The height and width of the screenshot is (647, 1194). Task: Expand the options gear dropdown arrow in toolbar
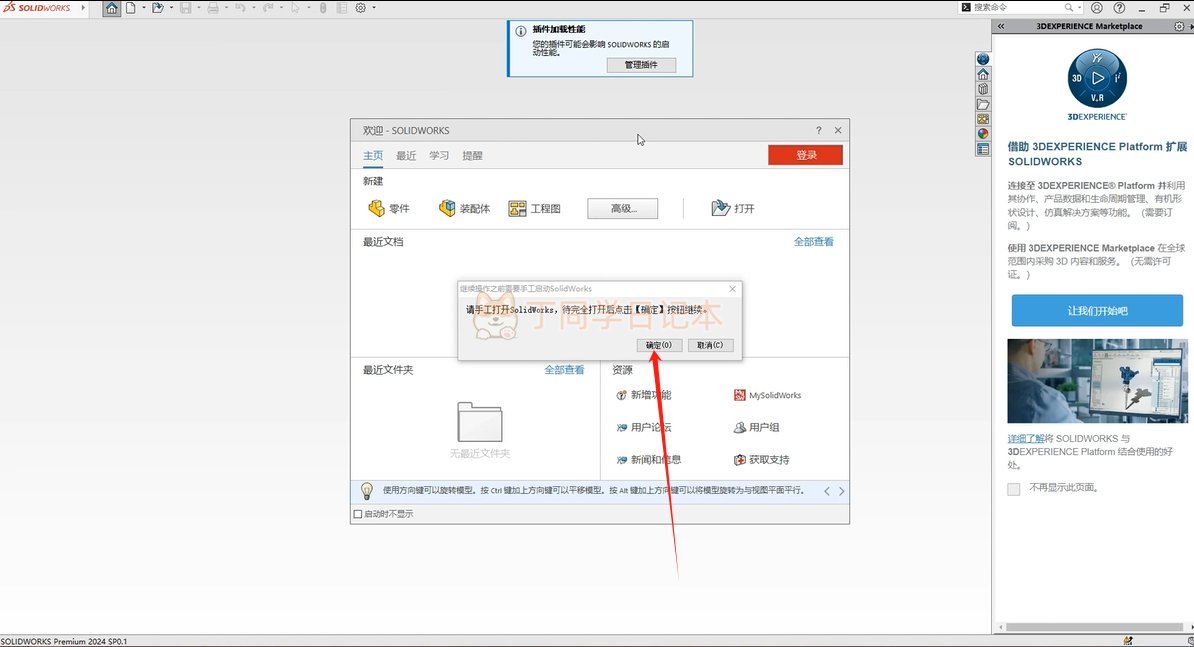click(374, 8)
